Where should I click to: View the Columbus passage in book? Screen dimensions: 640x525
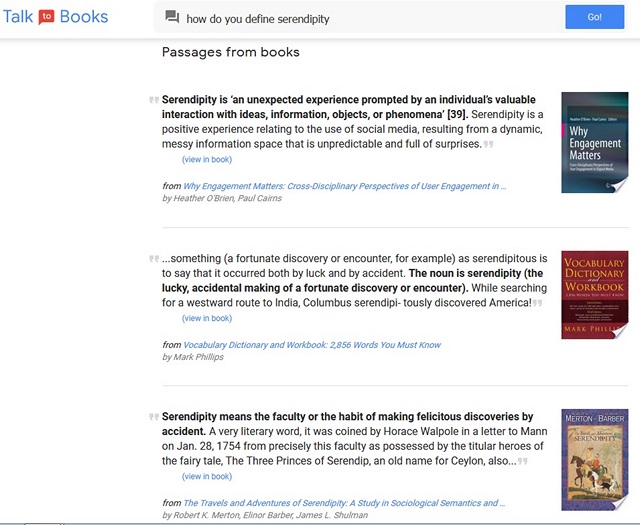pyautogui.click(x=207, y=318)
